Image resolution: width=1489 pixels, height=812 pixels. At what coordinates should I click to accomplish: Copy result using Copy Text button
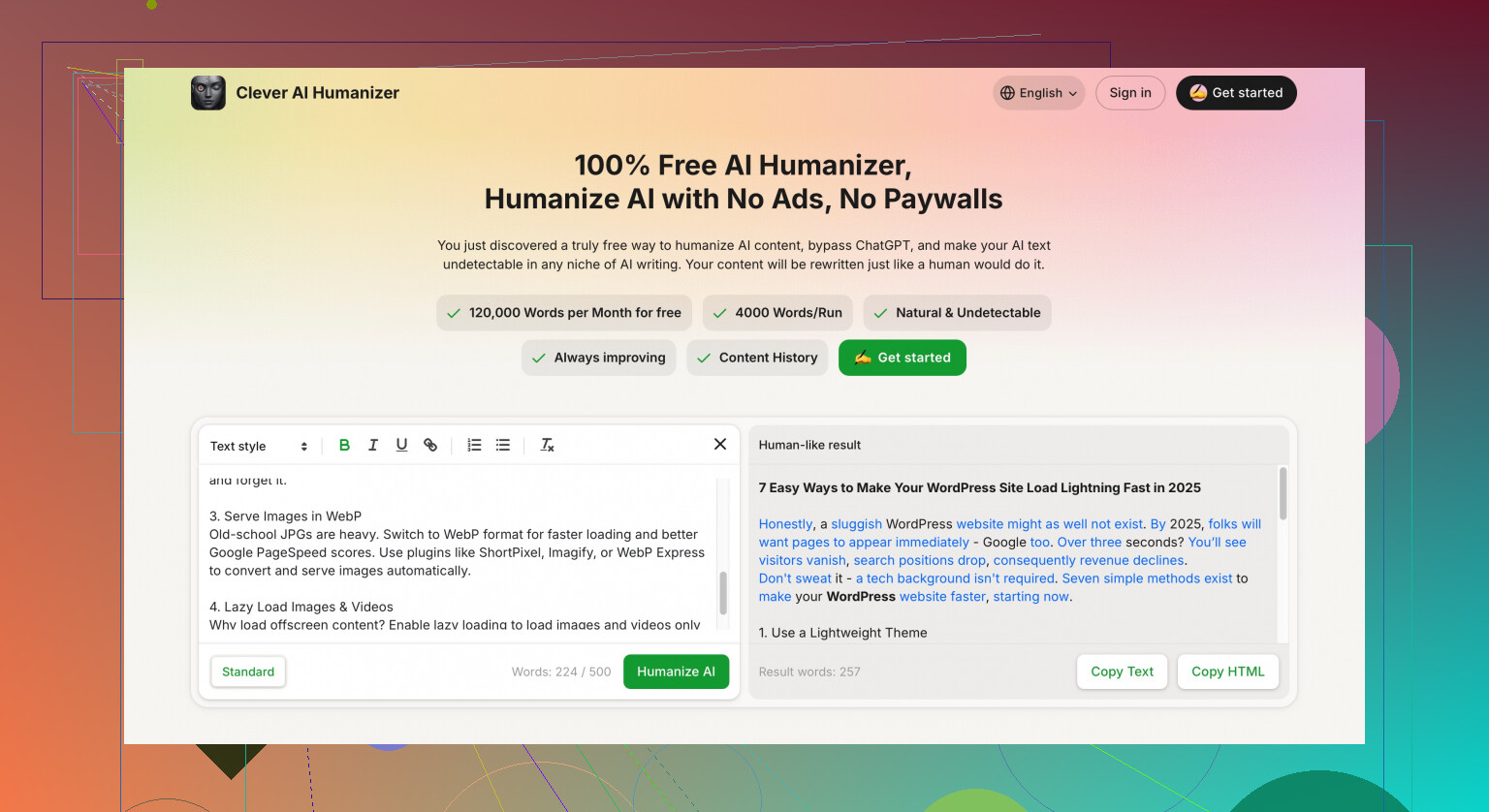(1123, 671)
